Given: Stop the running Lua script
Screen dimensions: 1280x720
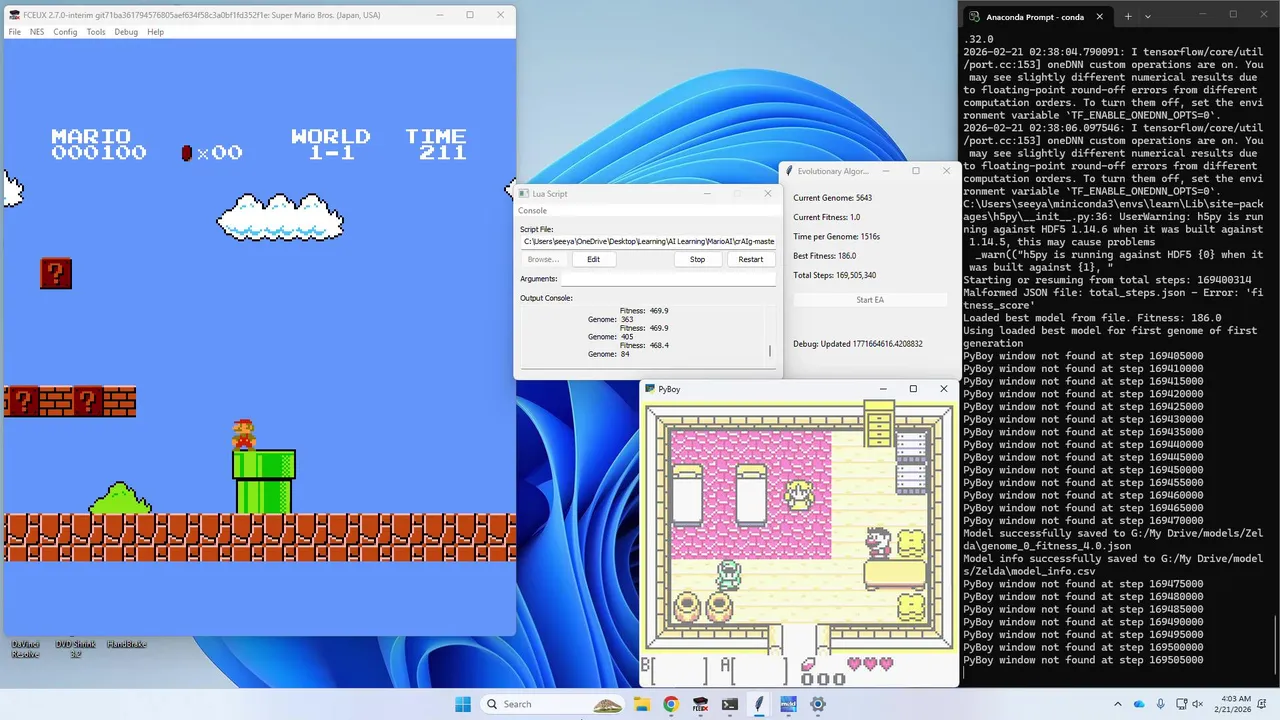Looking at the screenshot, I should (x=697, y=259).
